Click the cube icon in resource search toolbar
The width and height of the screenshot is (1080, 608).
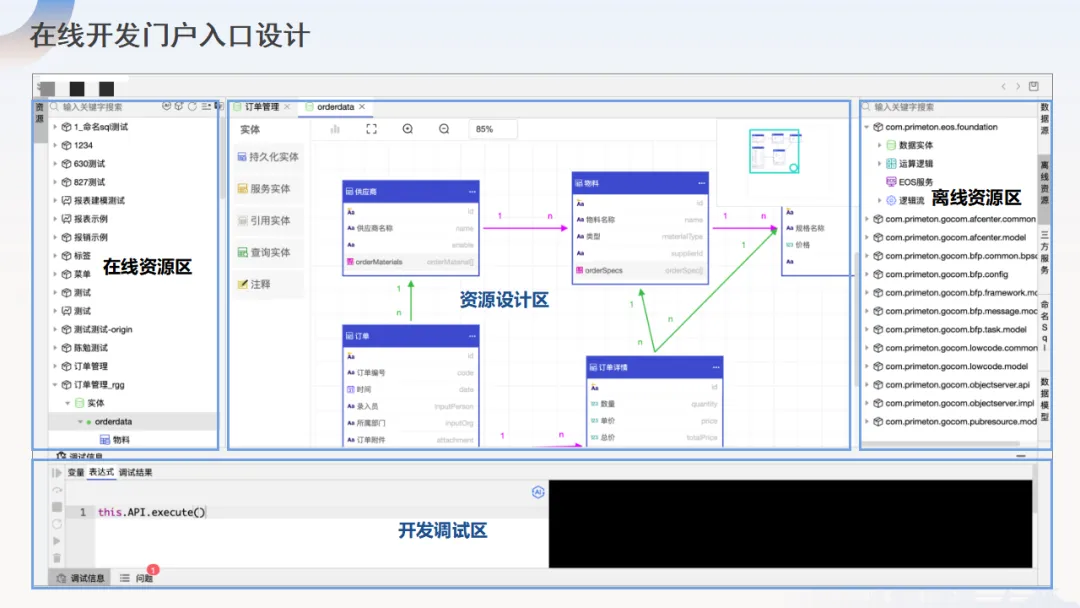(179, 107)
